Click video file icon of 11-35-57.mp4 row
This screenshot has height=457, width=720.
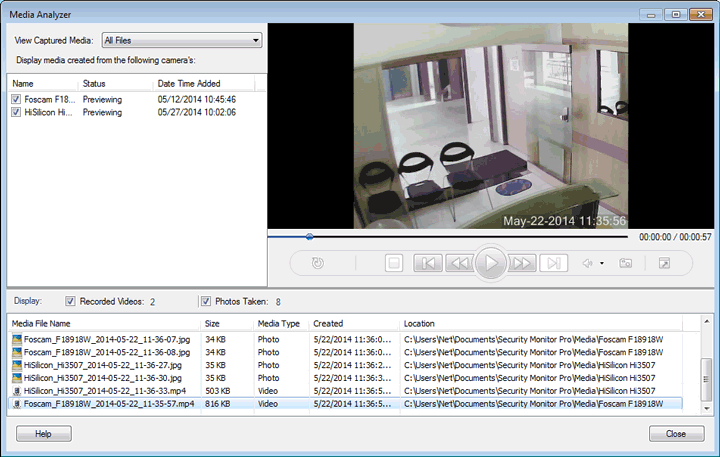pos(17,404)
